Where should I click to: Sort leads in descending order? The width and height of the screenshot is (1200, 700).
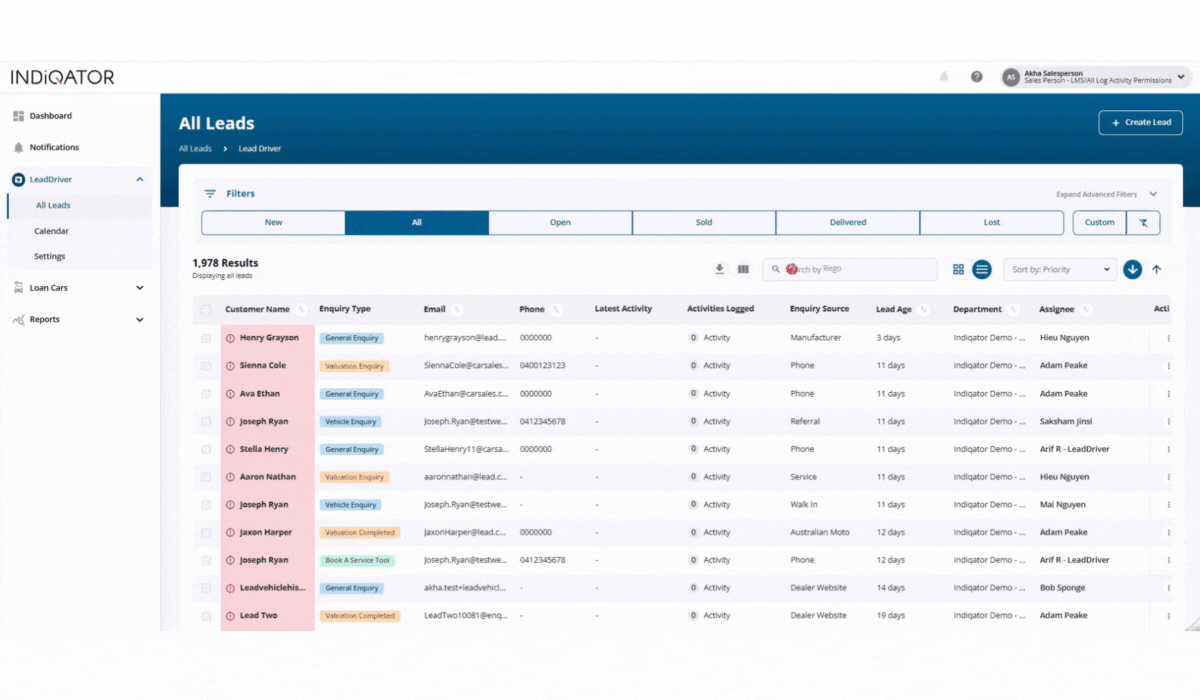tap(1132, 269)
